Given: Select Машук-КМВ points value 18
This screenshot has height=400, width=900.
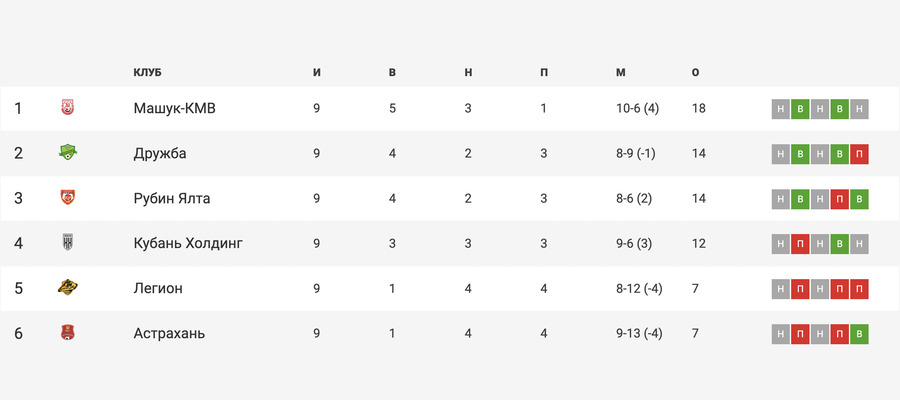Looking at the screenshot, I should [x=699, y=108].
